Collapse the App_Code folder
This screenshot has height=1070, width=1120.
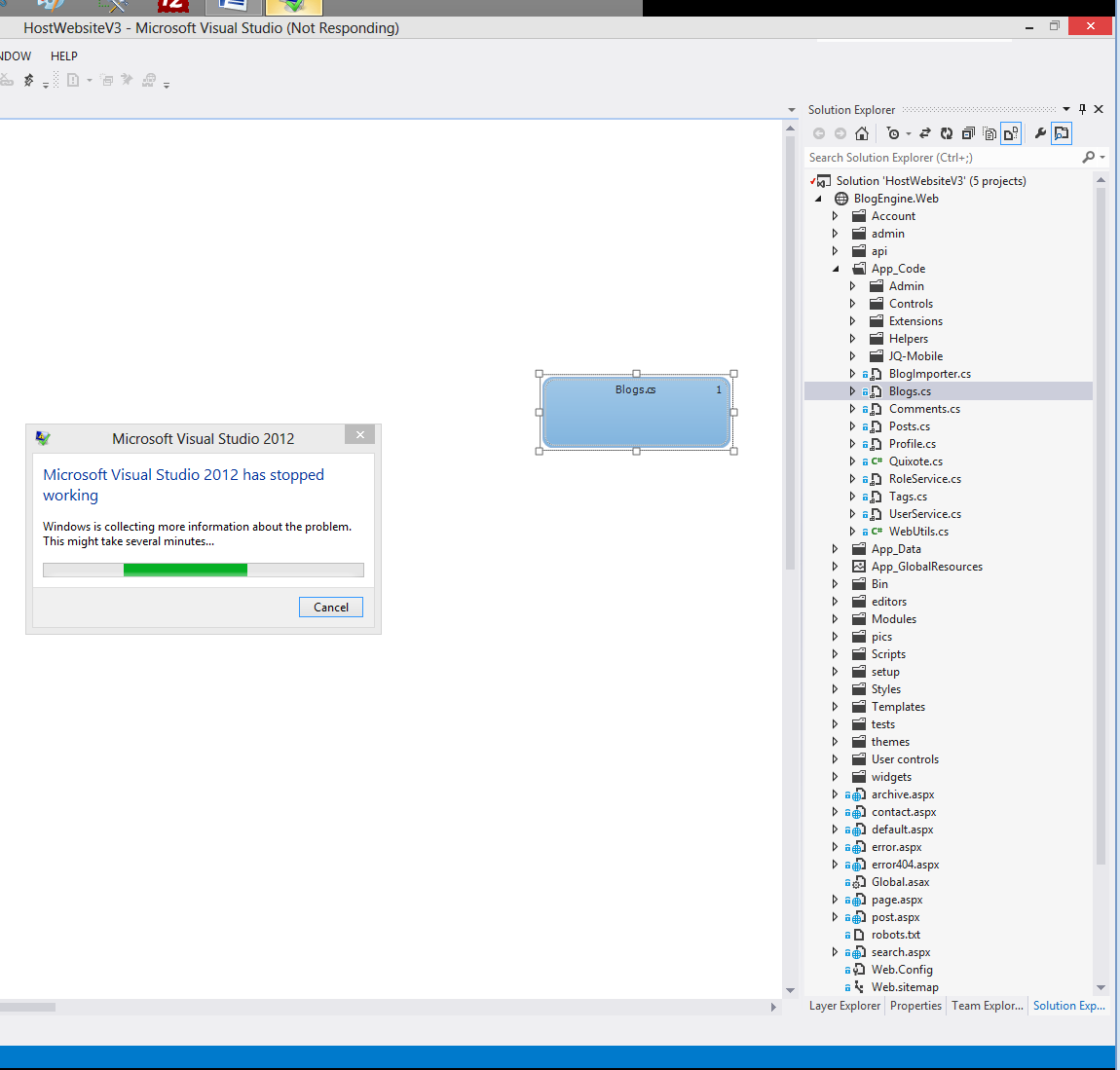(x=835, y=269)
